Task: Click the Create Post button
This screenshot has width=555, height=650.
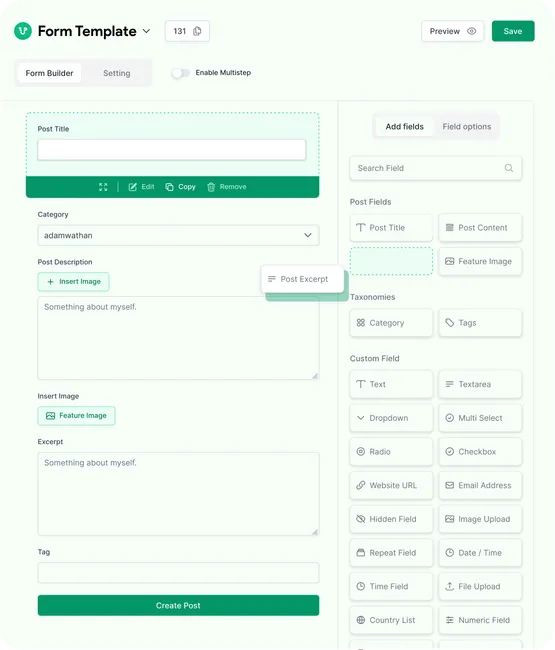Action: tap(178, 605)
